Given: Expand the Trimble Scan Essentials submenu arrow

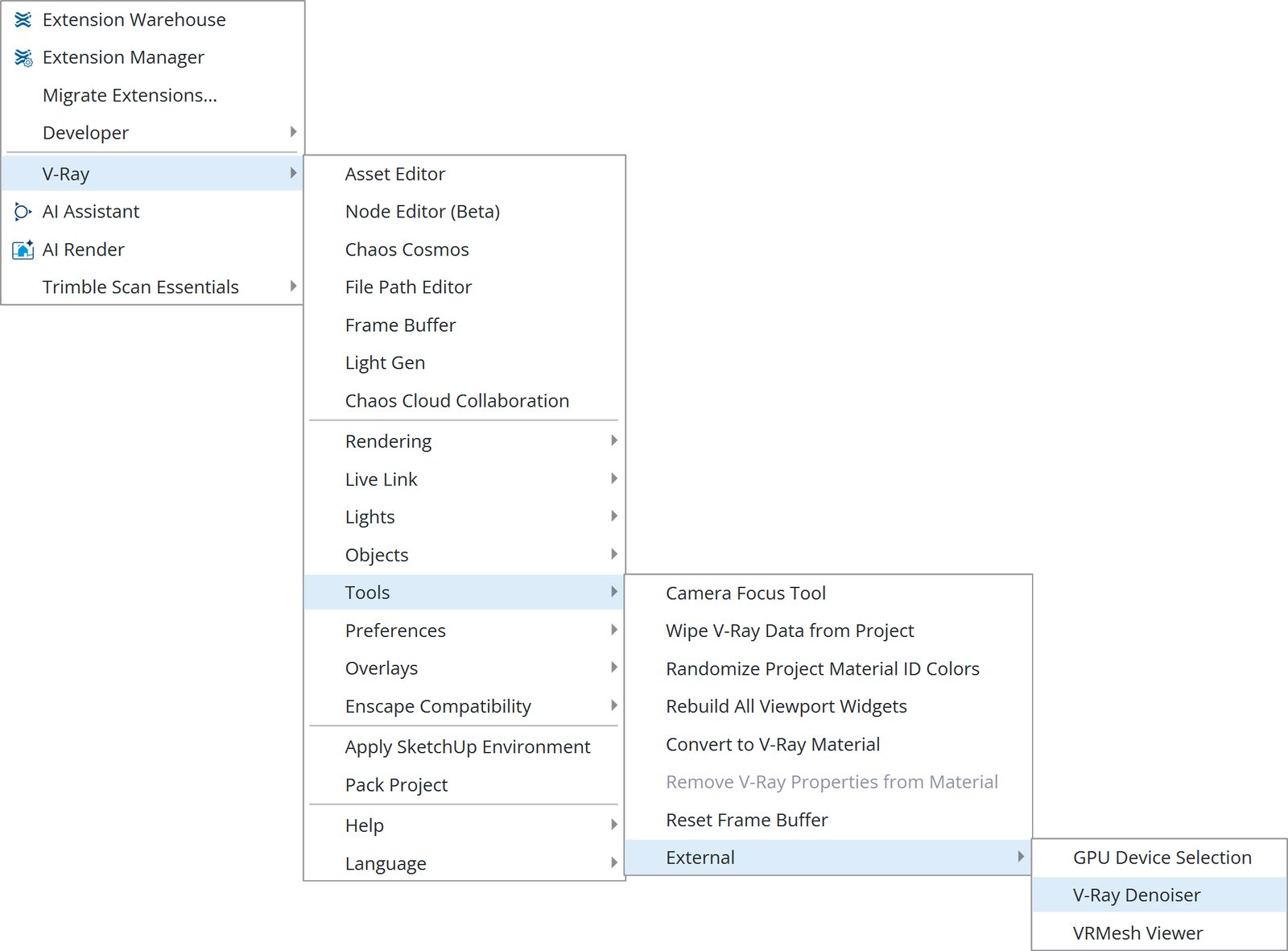Looking at the screenshot, I should pos(293,286).
